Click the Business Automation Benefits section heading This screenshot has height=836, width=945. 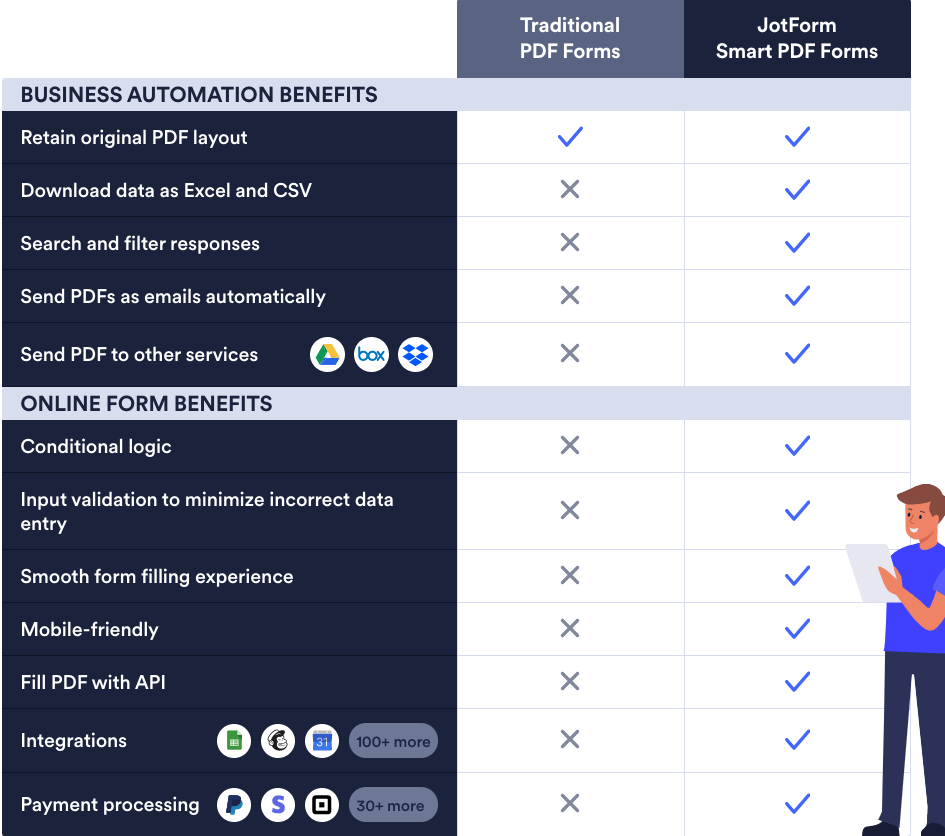click(199, 95)
